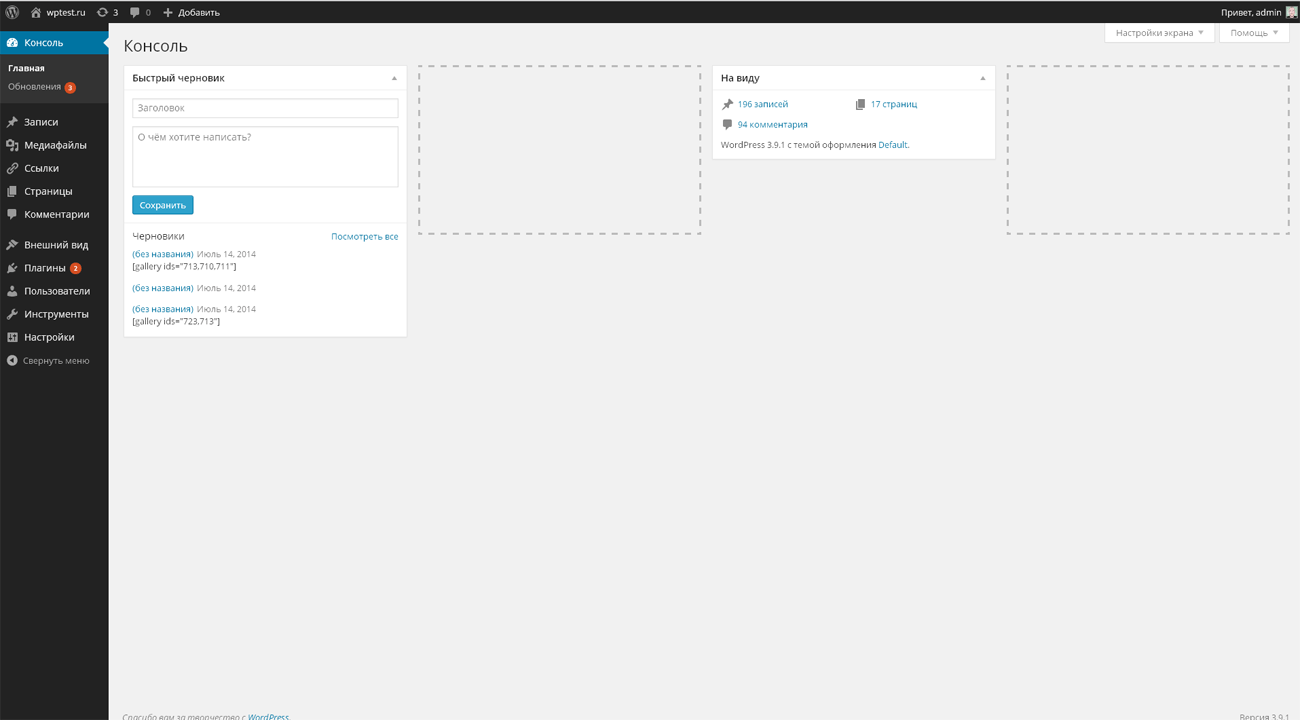Open the 94 комментария link

click(773, 125)
